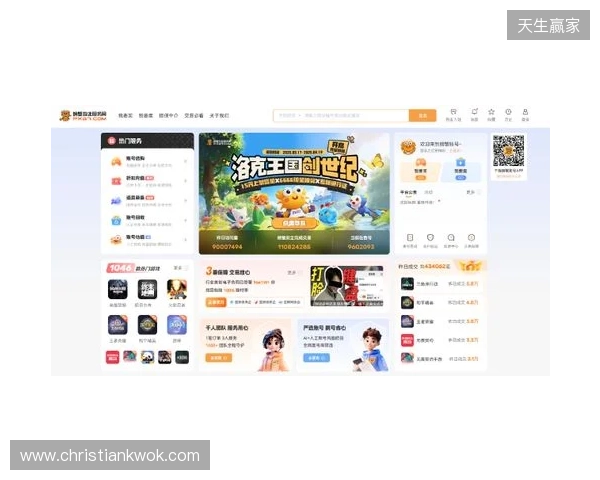Click the red coupon icon for 折扣充值
This screenshot has height=480, width=600.
[116, 181]
